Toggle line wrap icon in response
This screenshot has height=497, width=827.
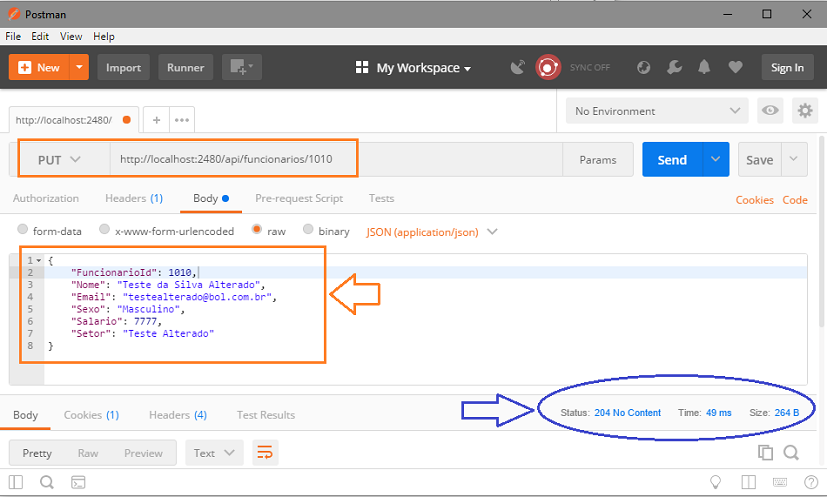pos(265,453)
